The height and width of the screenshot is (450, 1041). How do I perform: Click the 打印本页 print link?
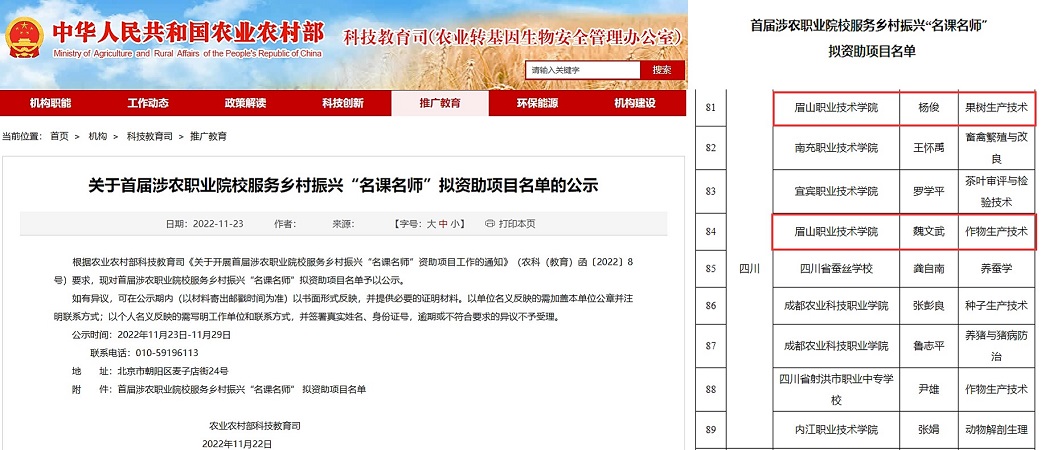(517, 224)
